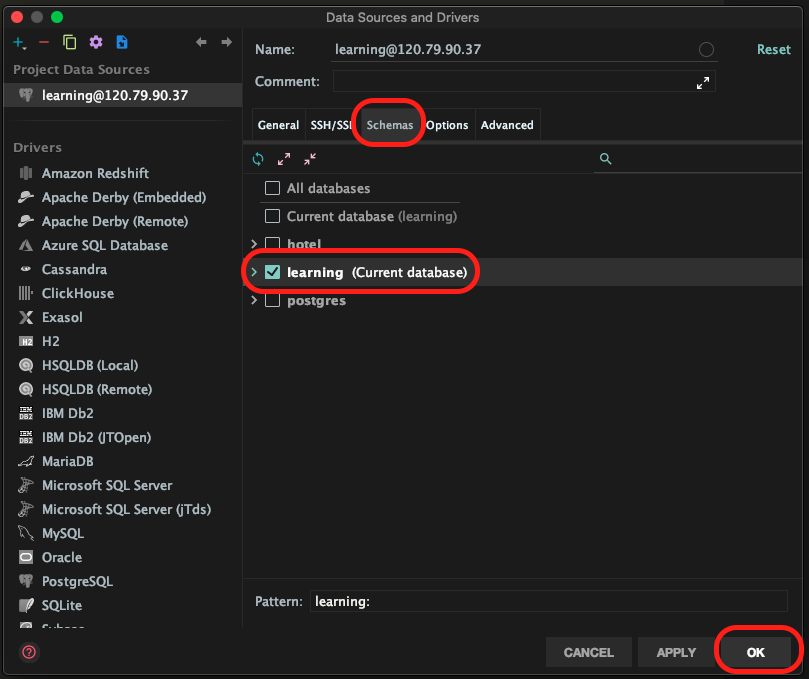Tick the postgres database checkbox
Image resolution: width=809 pixels, height=679 pixels.
272,300
